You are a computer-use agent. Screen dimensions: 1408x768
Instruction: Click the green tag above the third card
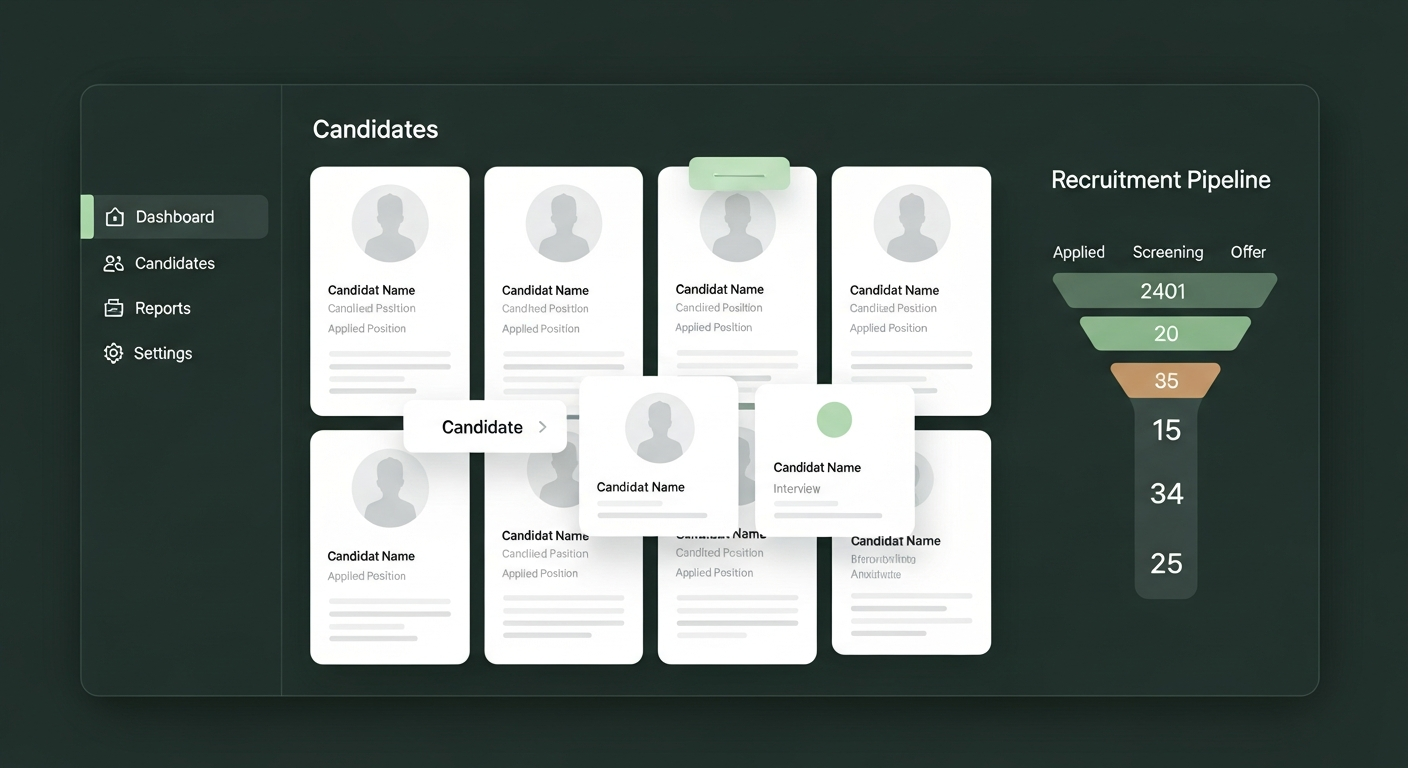[739, 174]
